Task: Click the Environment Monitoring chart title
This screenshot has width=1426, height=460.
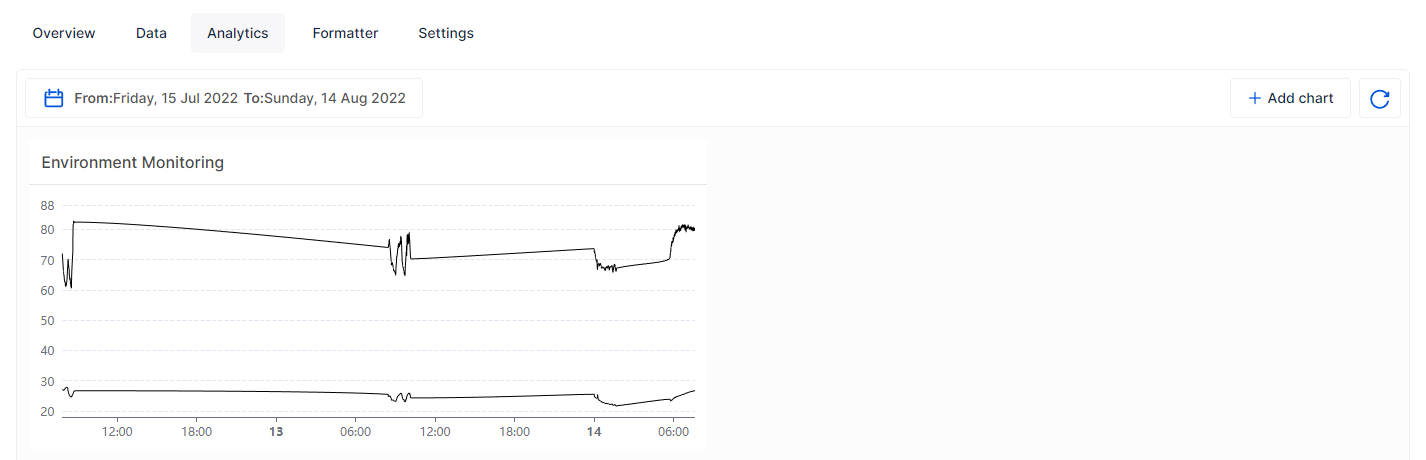Action: [x=133, y=162]
